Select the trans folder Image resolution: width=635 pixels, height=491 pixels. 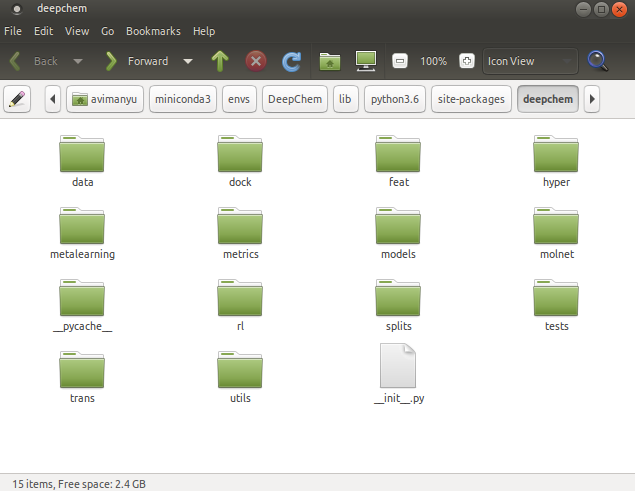point(82,378)
